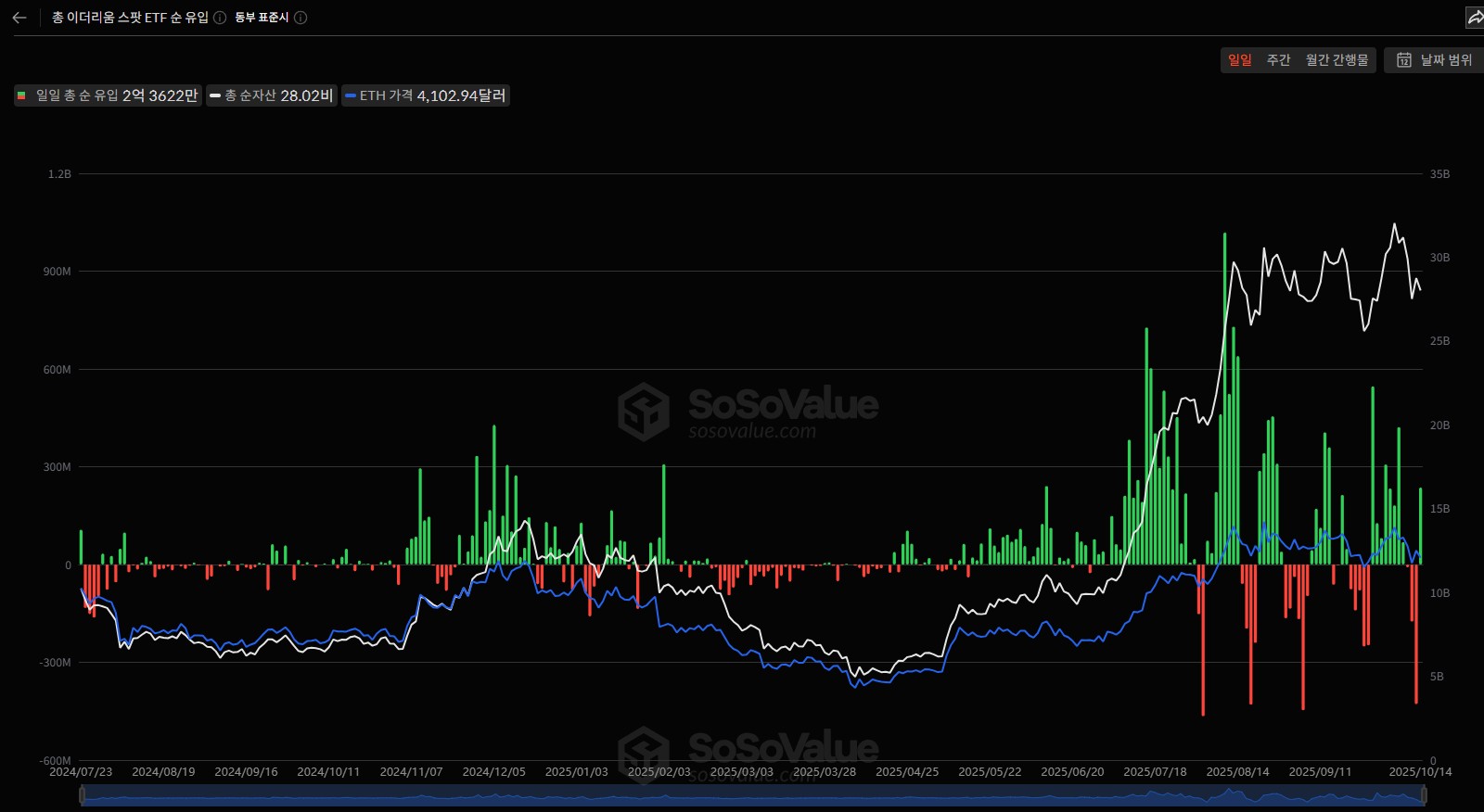This screenshot has height=812, width=1484.
Task: Click the 35B right axis label
Action: (x=1439, y=174)
